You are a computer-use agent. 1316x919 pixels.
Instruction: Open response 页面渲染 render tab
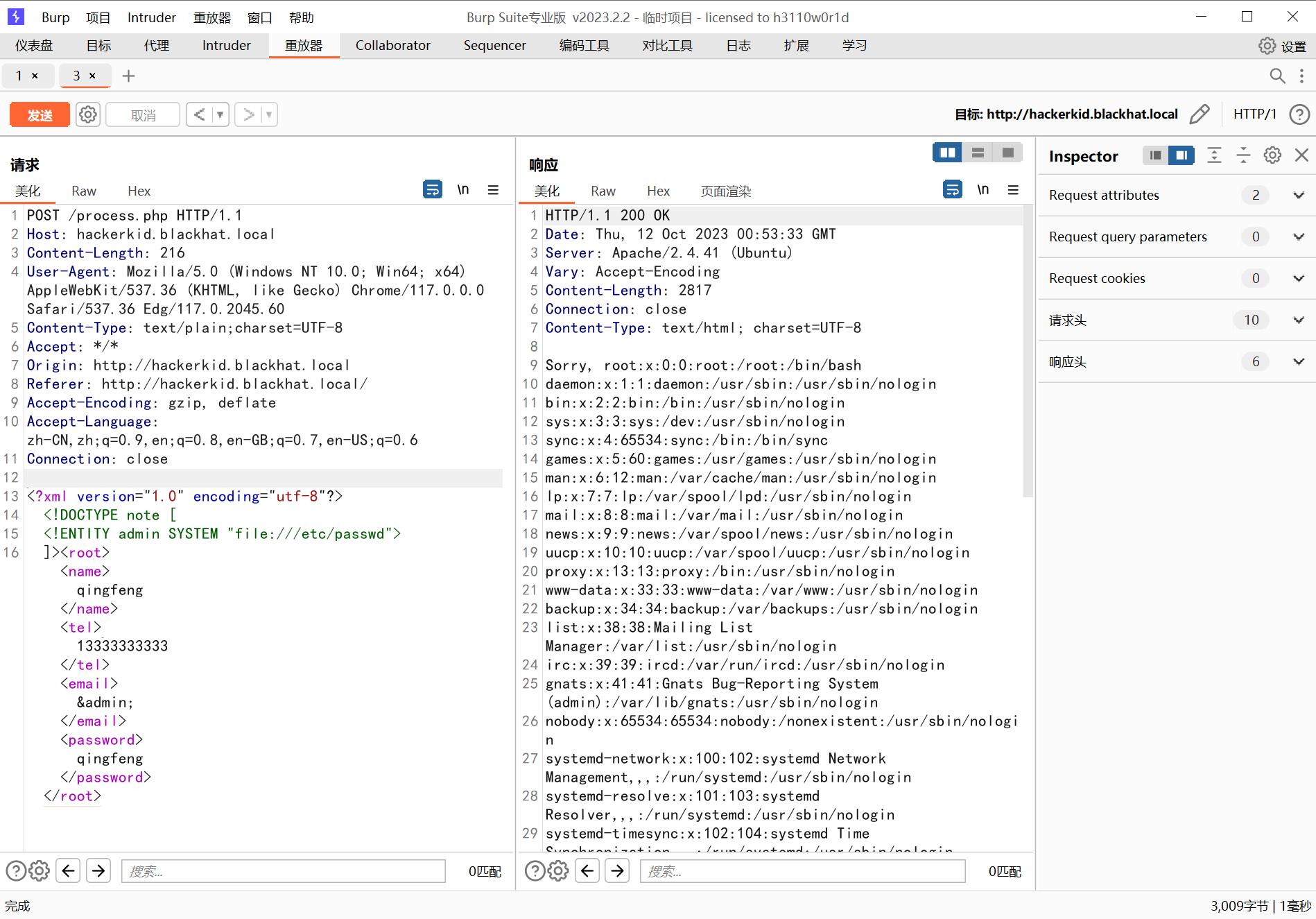(x=726, y=191)
